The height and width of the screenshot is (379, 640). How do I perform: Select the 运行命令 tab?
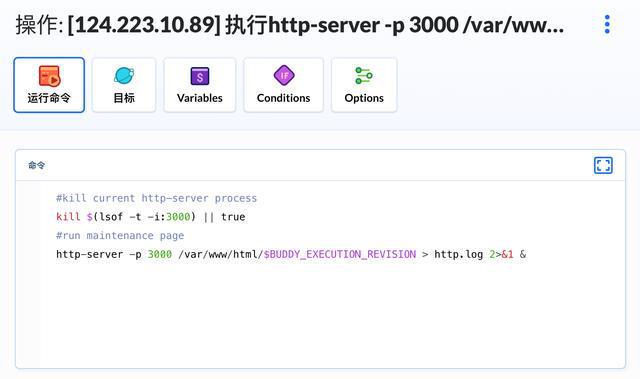(x=49, y=85)
